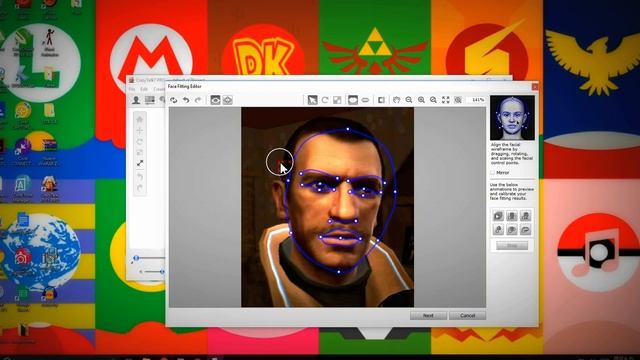The width and height of the screenshot is (640, 360).
Task: Play the first calibration animation icon
Action: [498, 216]
